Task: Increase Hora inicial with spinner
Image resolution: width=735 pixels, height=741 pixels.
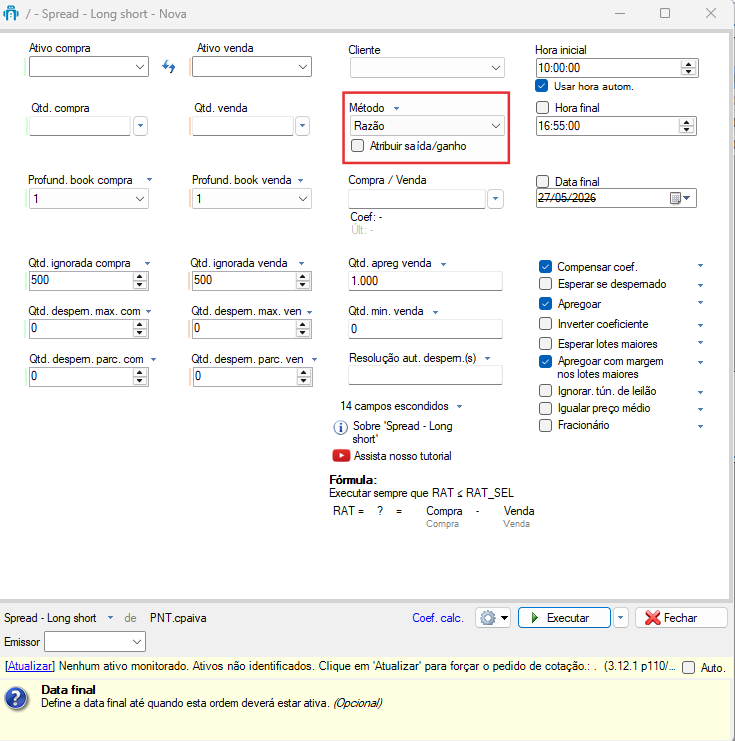Action: pyautogui.click(x=689, y=64)
